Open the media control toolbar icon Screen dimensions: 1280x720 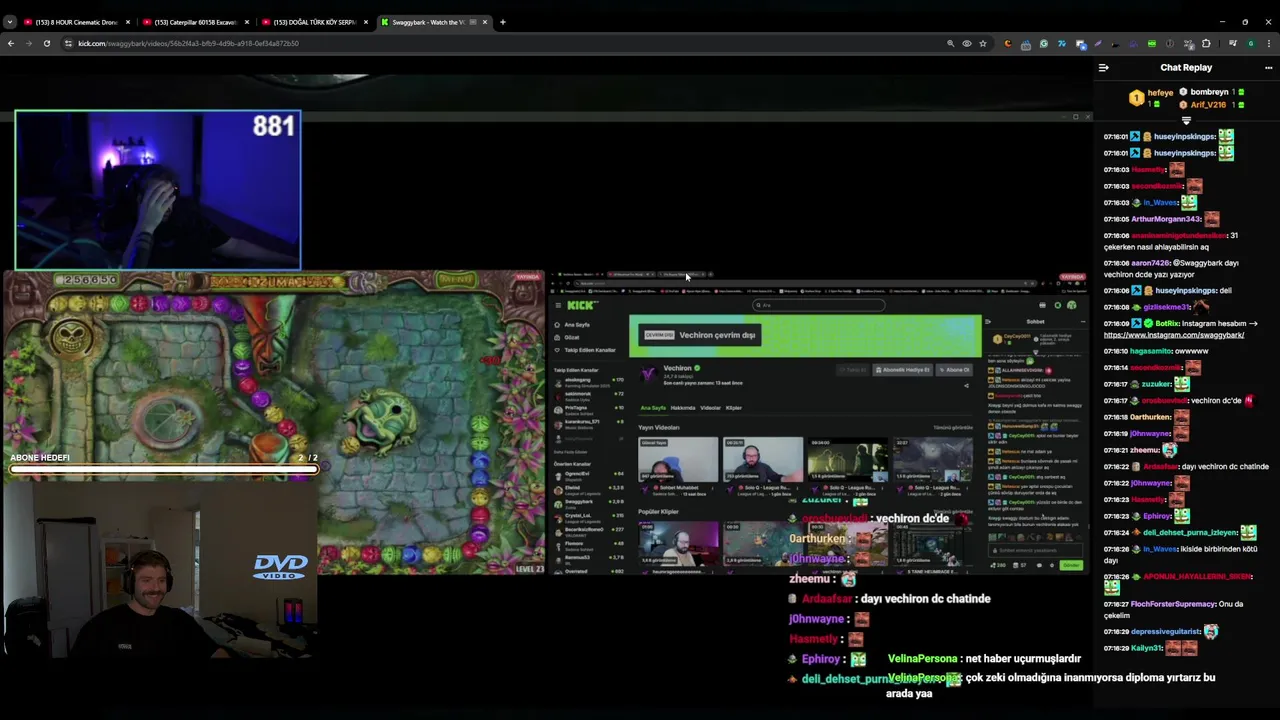(1232, 44)
